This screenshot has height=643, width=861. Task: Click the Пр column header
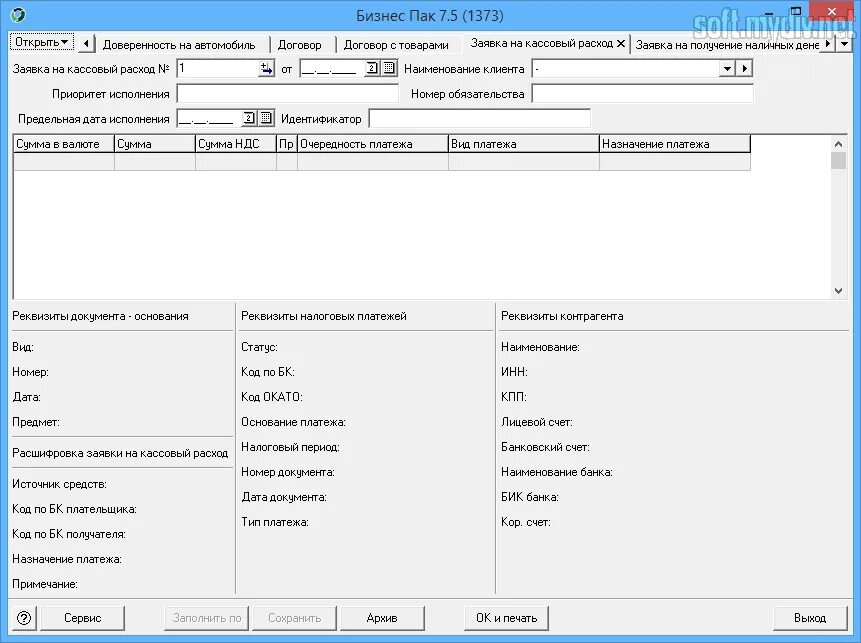pos(287,144)
